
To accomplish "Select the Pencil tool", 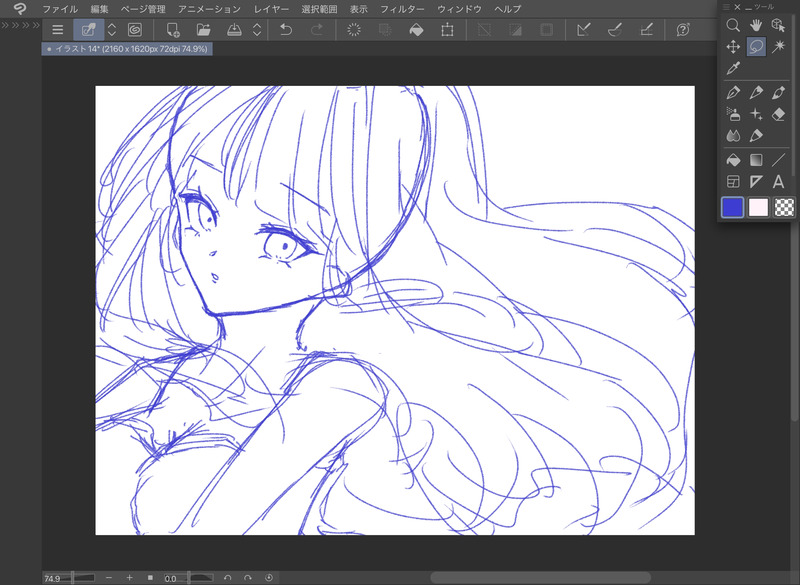I will pos(756,92).
